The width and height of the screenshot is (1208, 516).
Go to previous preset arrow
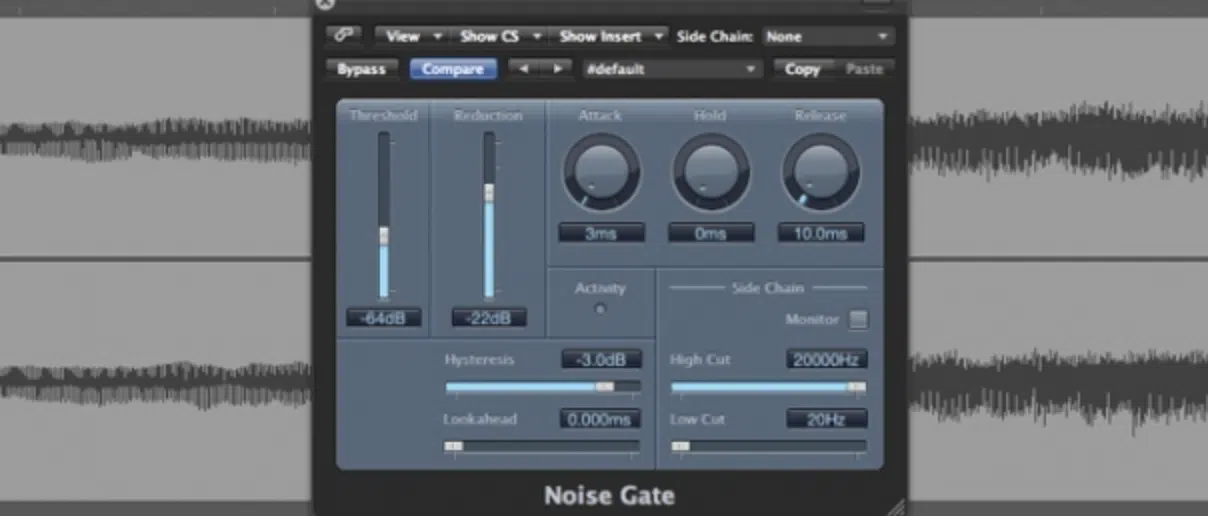[x=523, y=69]
